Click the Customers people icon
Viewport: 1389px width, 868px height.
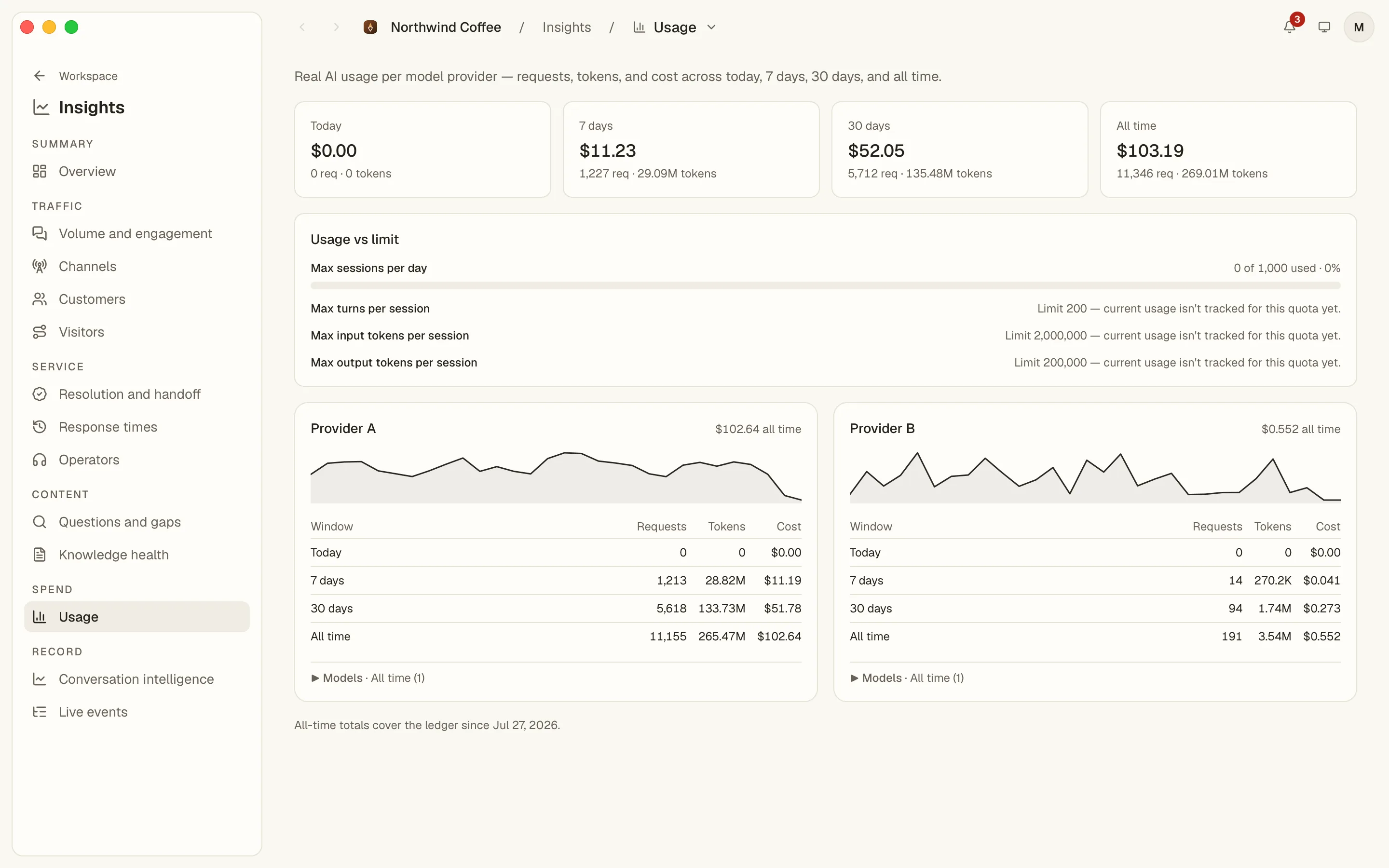coord(40,298)
